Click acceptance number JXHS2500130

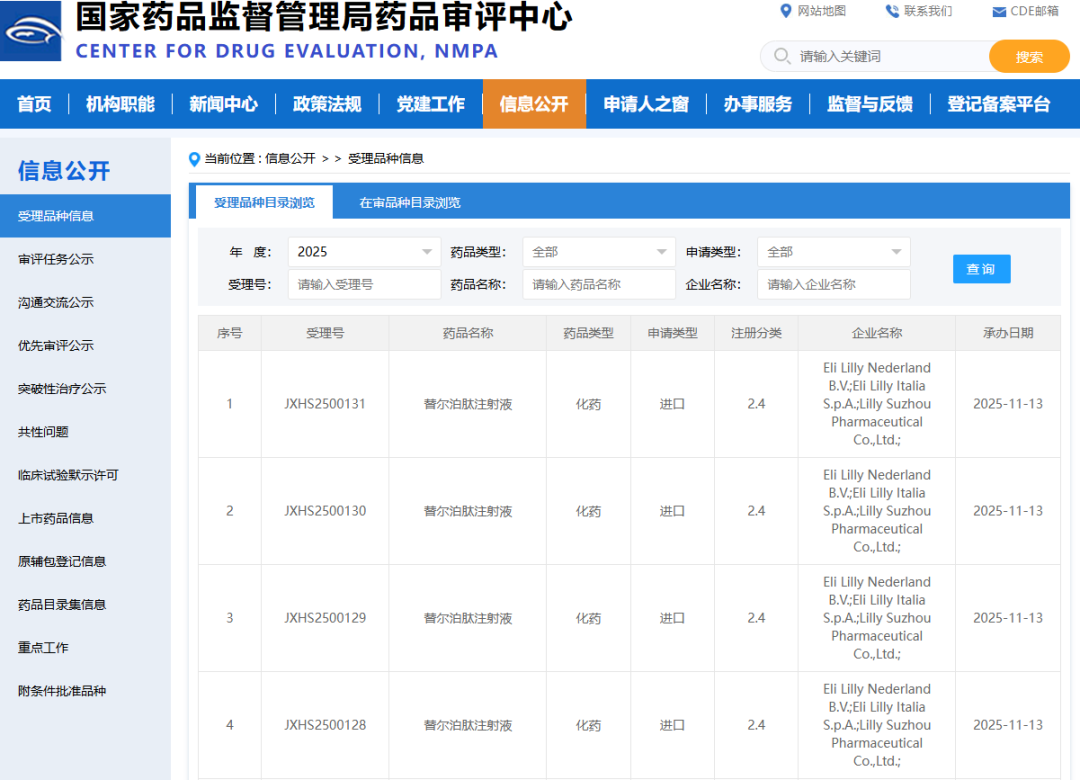pos(325,511)
